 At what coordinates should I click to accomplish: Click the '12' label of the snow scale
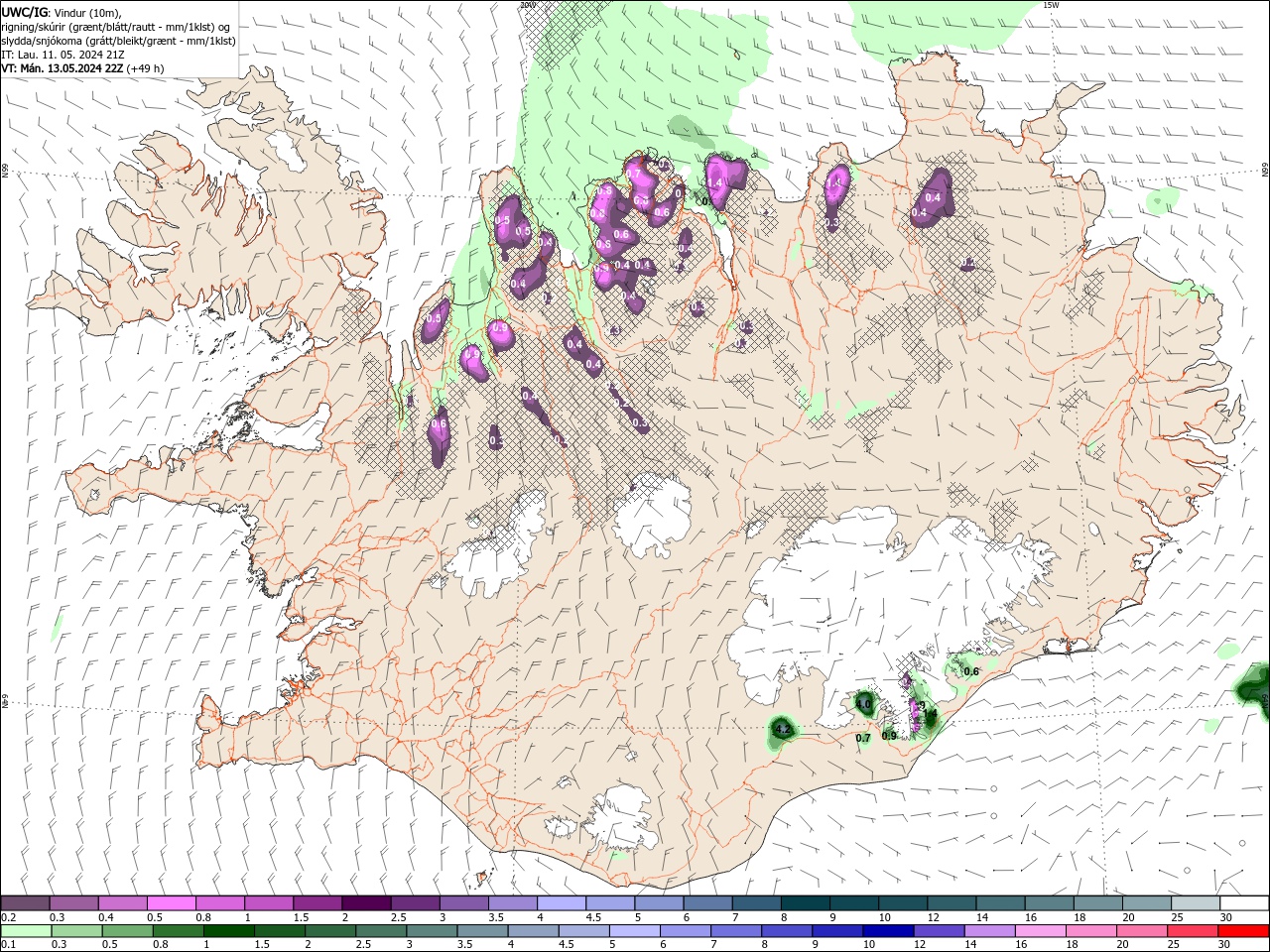tap(934, 917)
